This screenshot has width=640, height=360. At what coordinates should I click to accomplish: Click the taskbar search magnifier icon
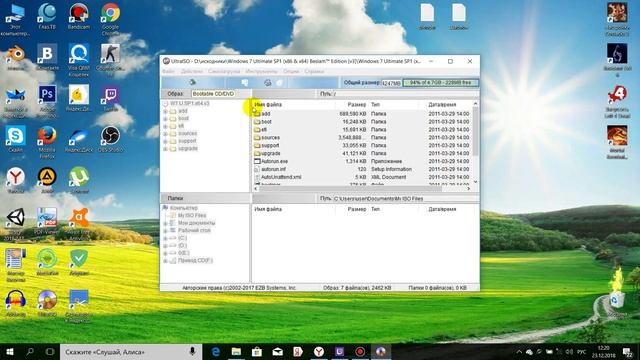[x=30, y=352]
